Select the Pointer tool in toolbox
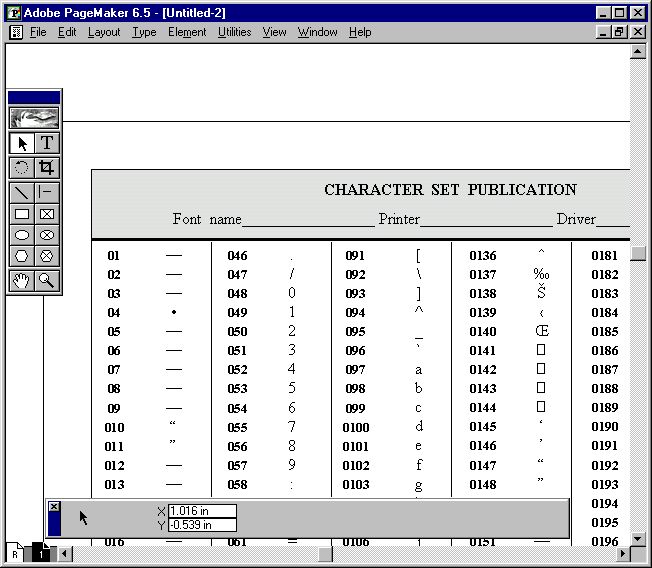The width and height of the screenshot is (652, 568). tap(22, 143)
